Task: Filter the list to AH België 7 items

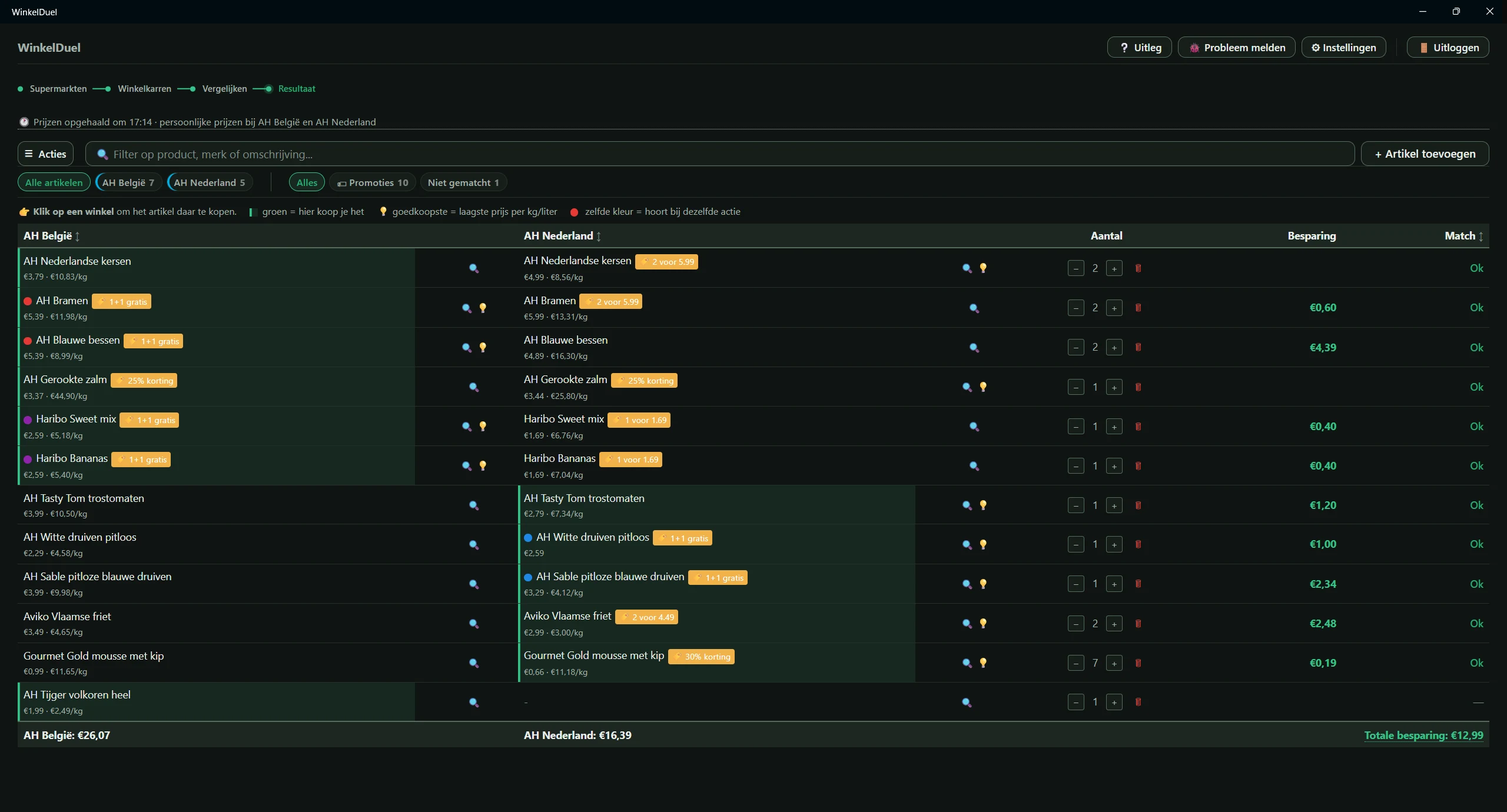Action: click(128, 182)
